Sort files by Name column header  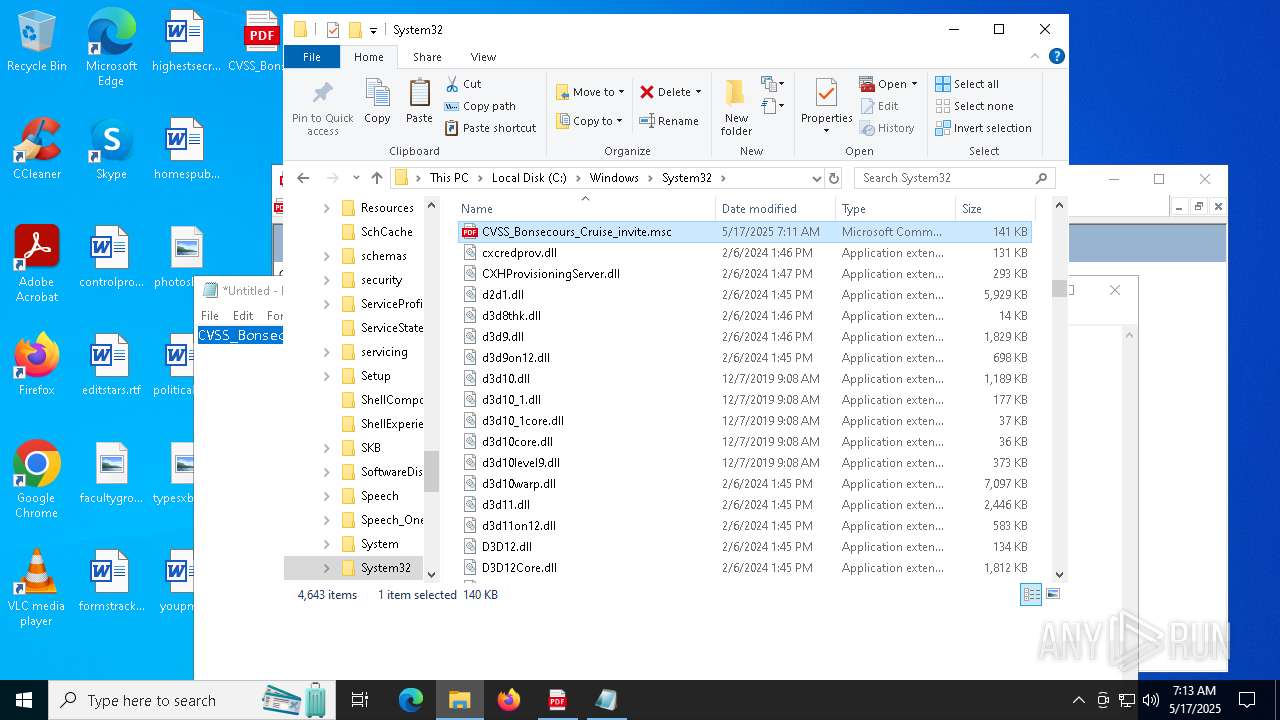click(x=586, y=209)
